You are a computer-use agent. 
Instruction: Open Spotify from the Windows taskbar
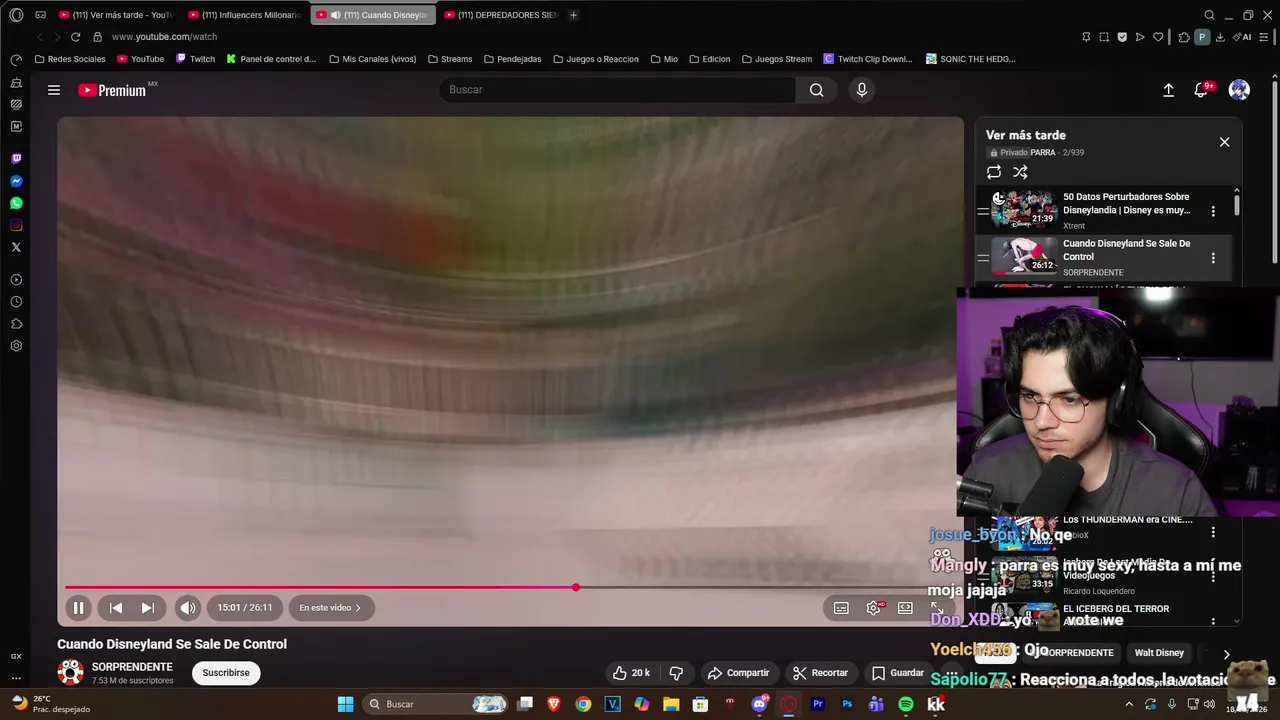tap(906, 704)
